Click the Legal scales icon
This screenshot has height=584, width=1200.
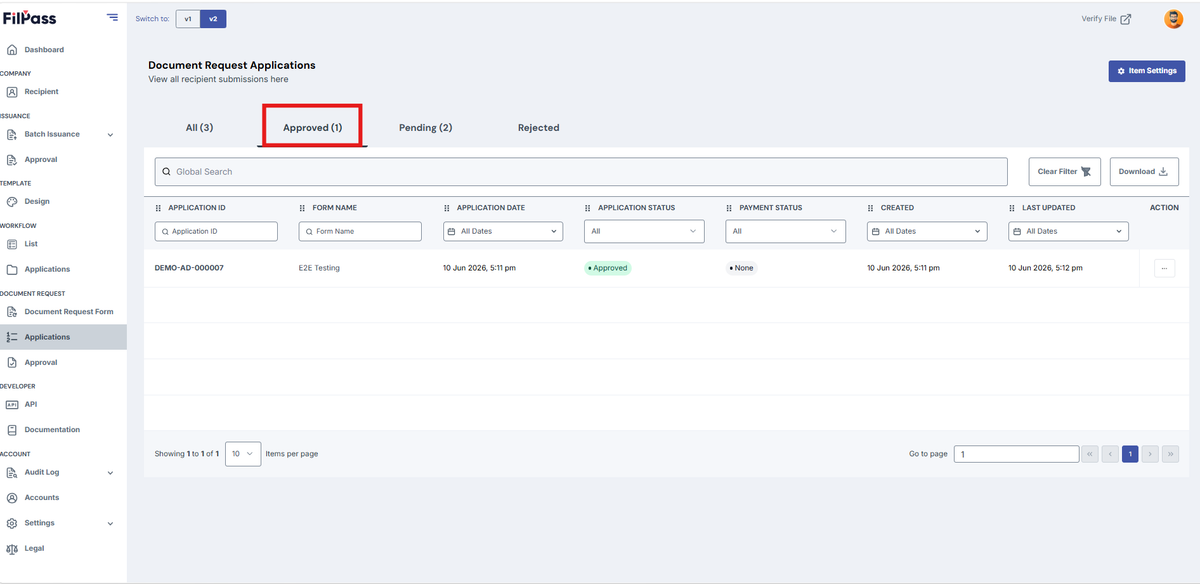coord(12,549)
